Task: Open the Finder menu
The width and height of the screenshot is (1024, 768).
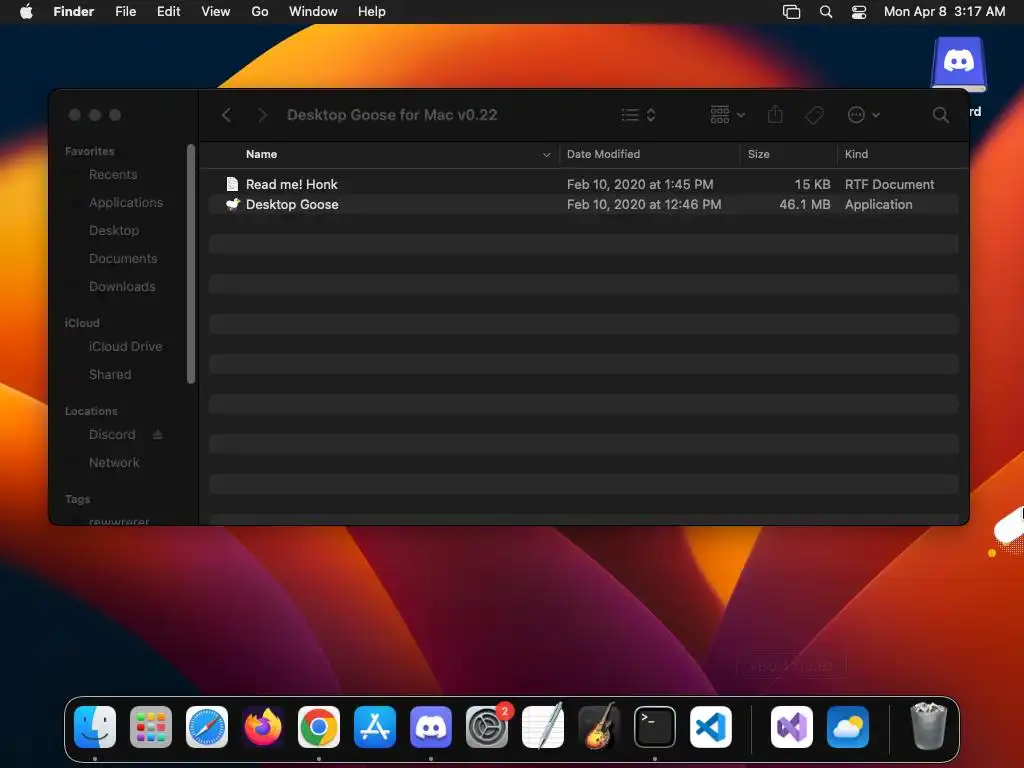Action: [x=73, y=11]
